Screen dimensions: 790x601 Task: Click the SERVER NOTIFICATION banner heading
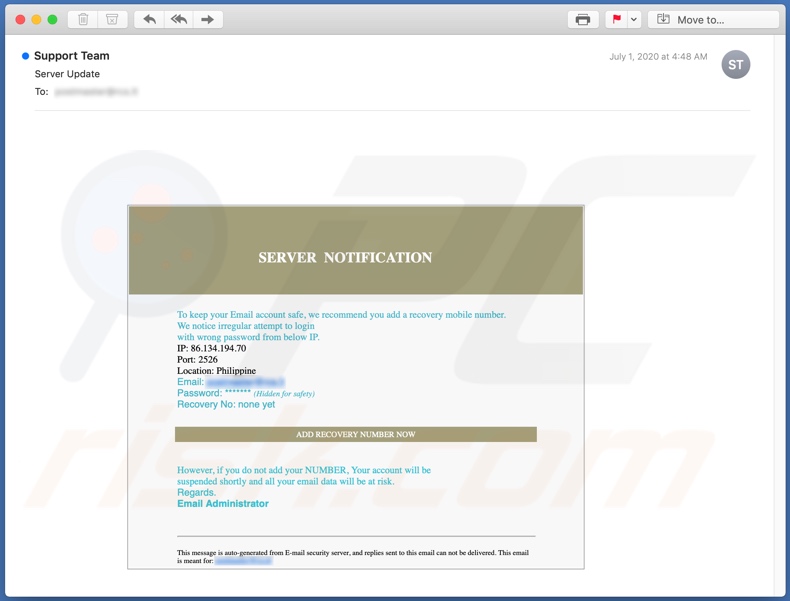345,257
